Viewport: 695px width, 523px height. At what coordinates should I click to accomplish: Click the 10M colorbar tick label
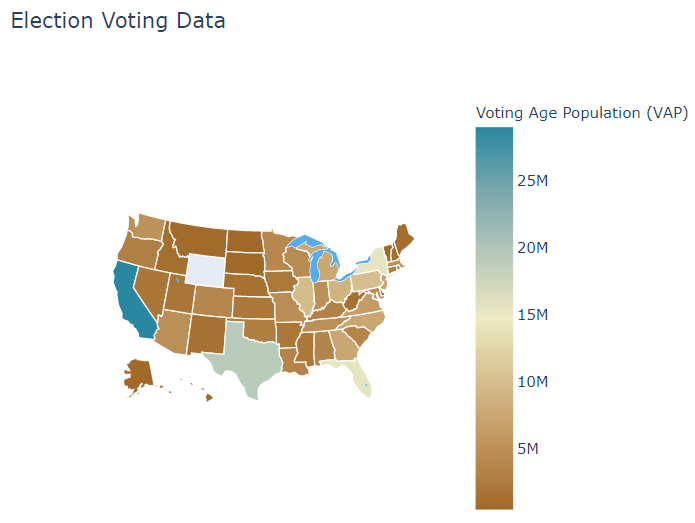click(x=531, y=382)
